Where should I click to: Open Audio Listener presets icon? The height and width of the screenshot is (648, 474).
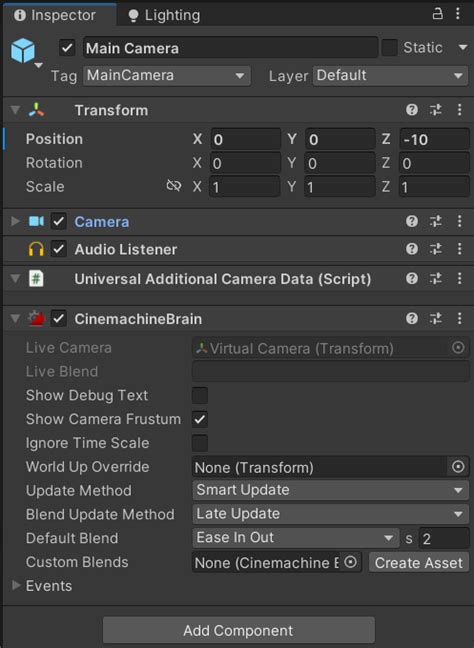(x=436, y=249)
